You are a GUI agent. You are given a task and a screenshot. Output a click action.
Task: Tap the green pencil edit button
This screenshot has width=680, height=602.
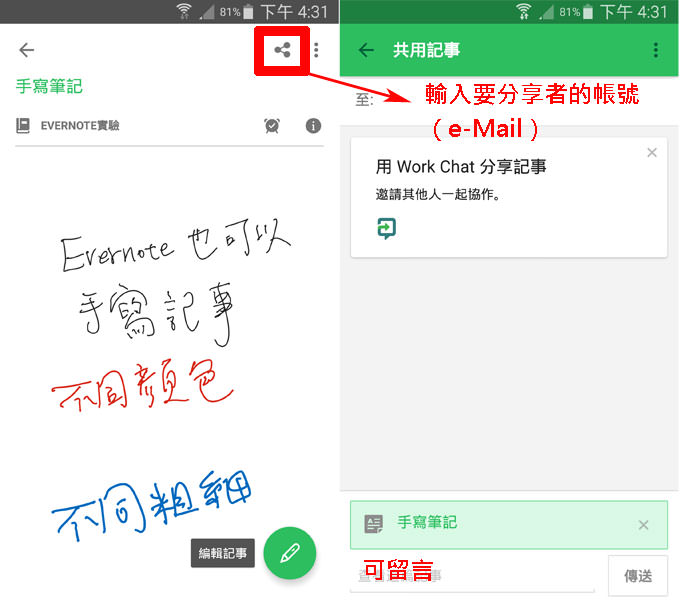point(290,553)
